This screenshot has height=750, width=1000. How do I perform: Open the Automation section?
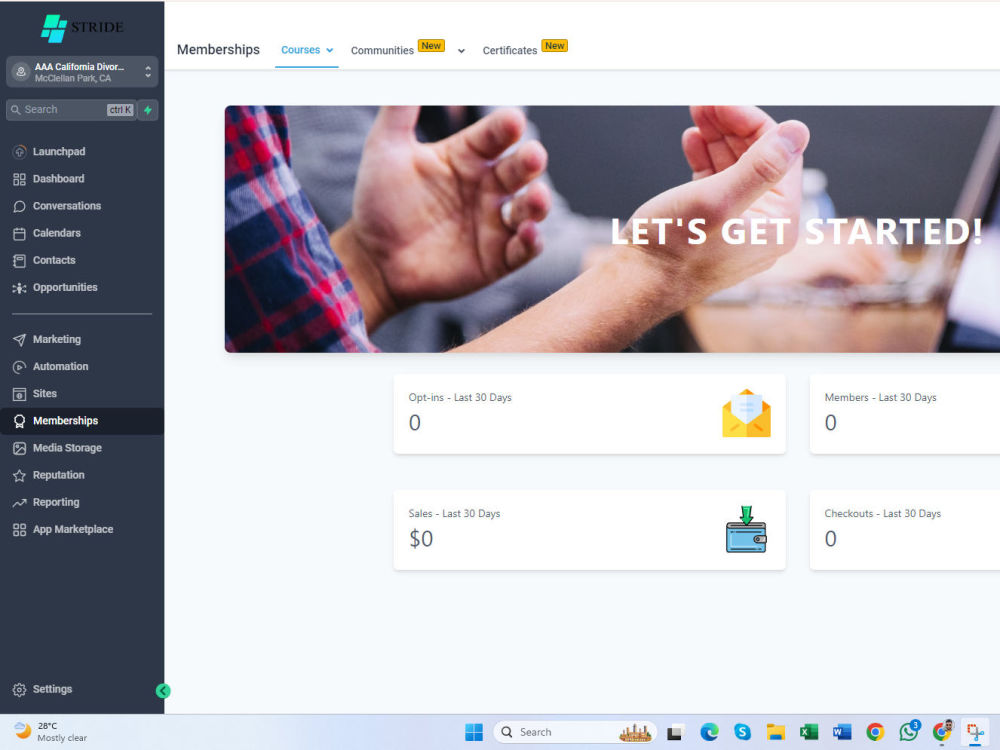point(60,367)
